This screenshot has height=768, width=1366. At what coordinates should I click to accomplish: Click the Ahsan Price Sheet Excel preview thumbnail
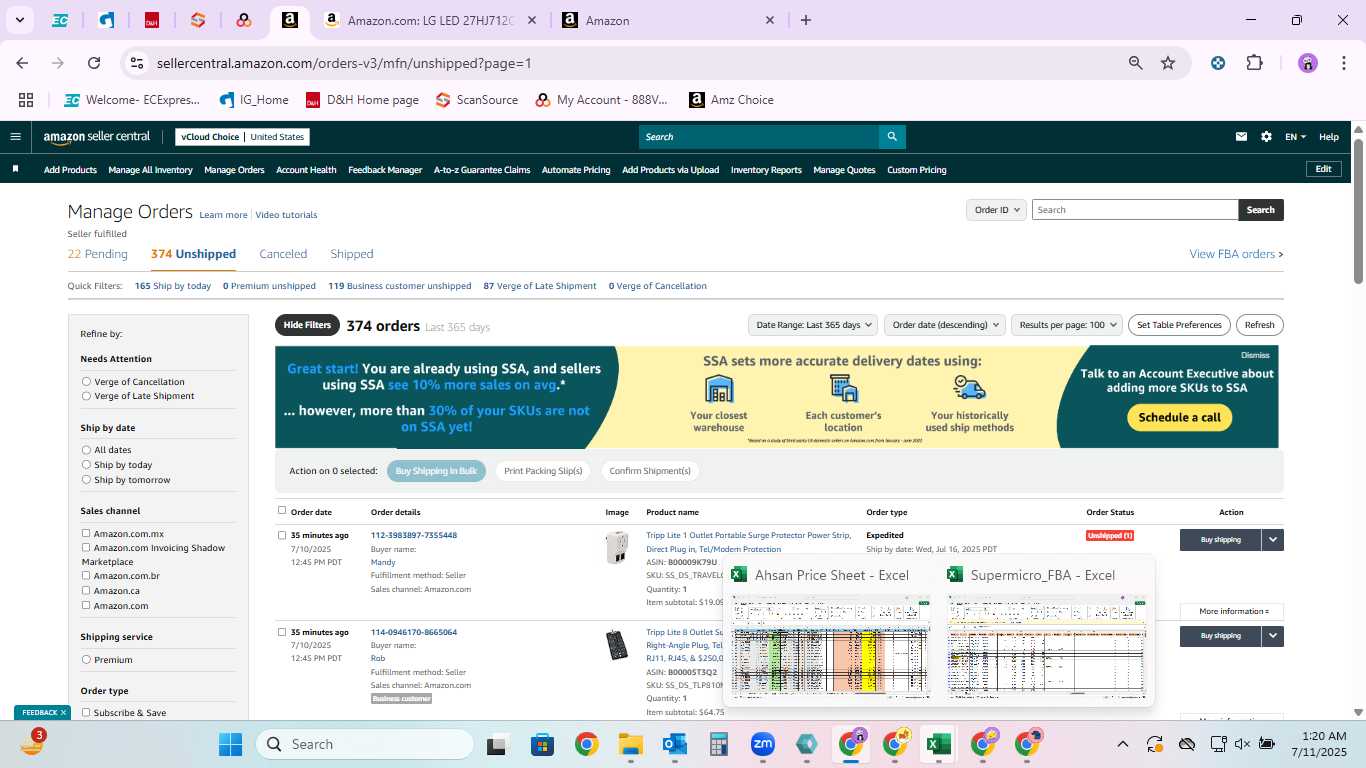[830, 647]
